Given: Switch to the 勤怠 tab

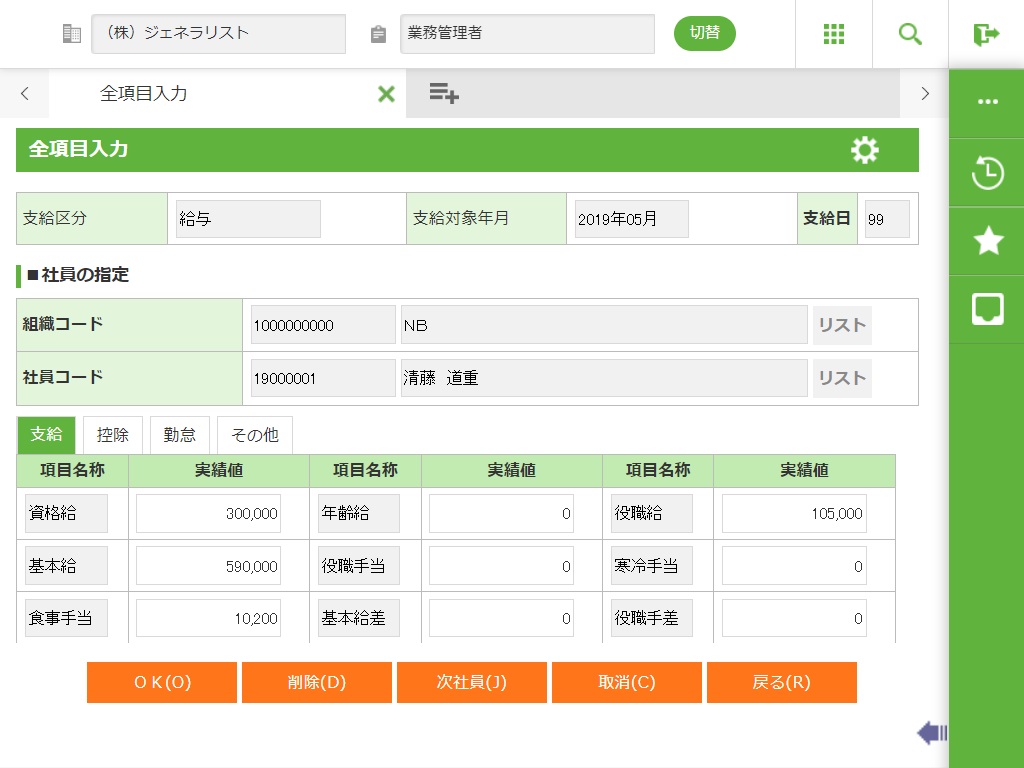Looking at the screenshot, I should pyautogui.click(x=180, y=435).
